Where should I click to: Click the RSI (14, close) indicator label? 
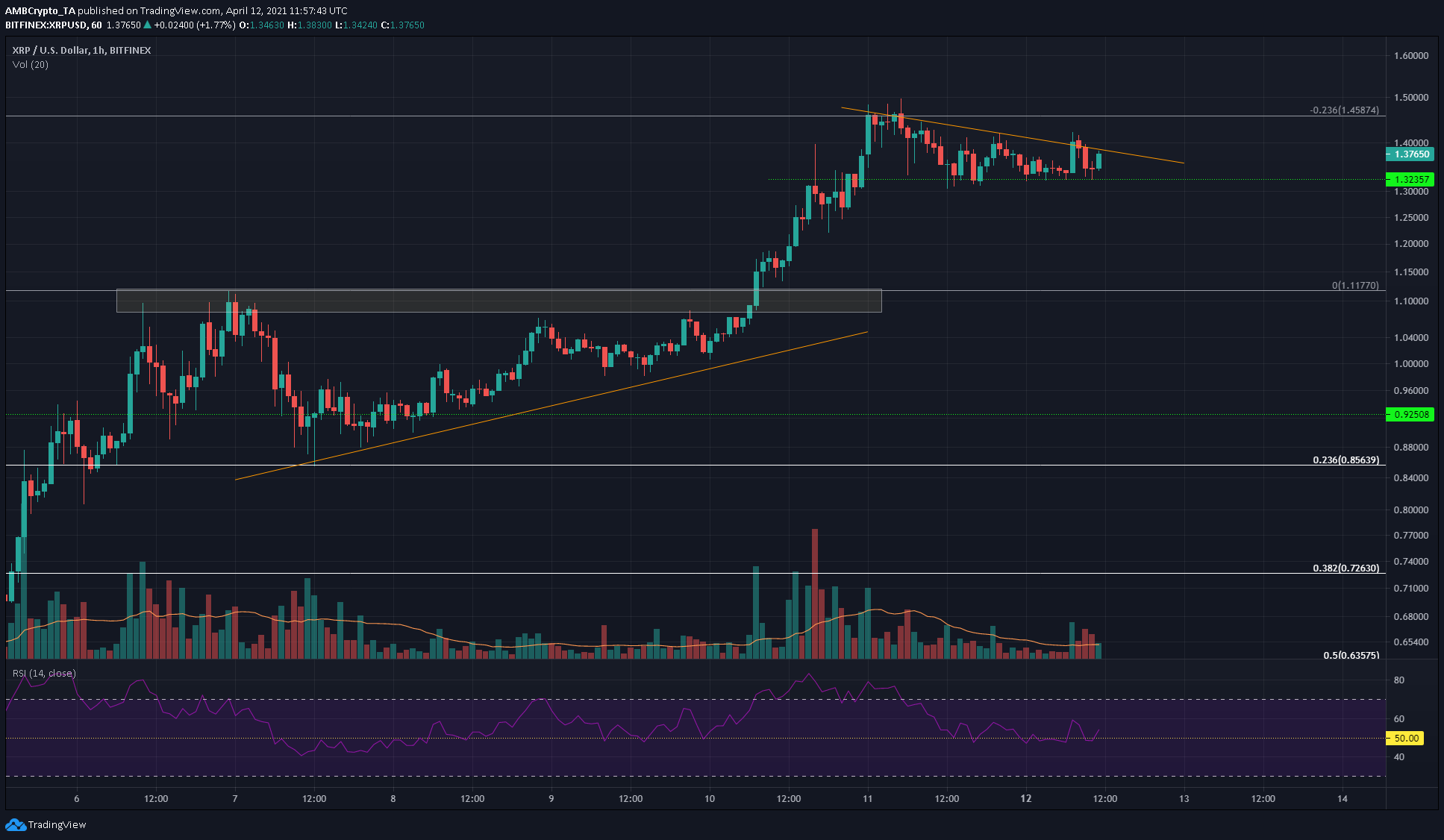tap(44, 673)
